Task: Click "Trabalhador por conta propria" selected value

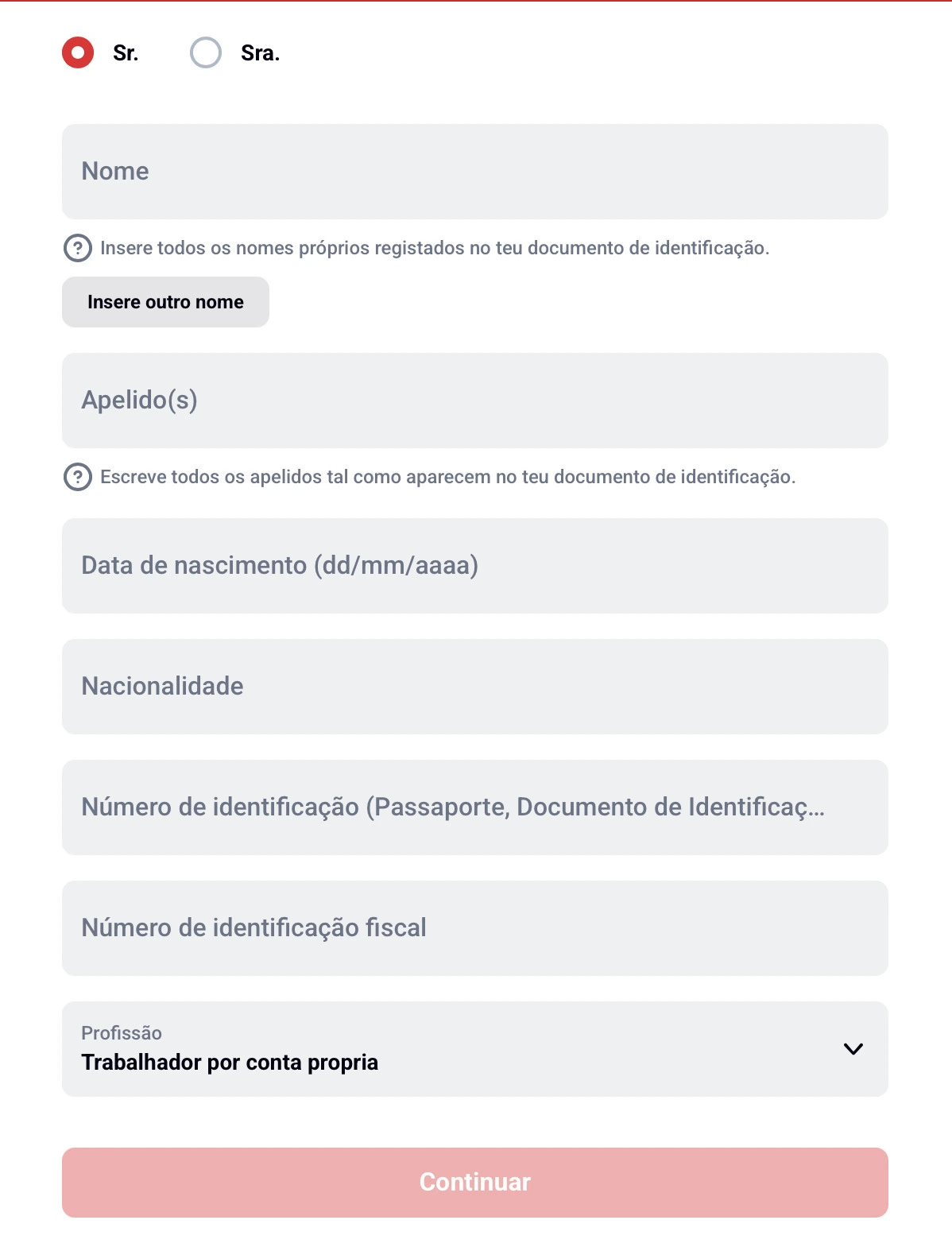Action: pos(230,1063)
